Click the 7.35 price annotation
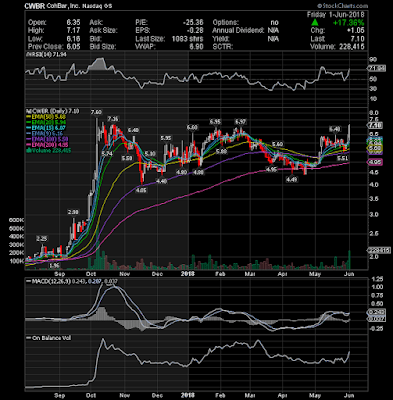393x400 pixels. tap(112, 119)
